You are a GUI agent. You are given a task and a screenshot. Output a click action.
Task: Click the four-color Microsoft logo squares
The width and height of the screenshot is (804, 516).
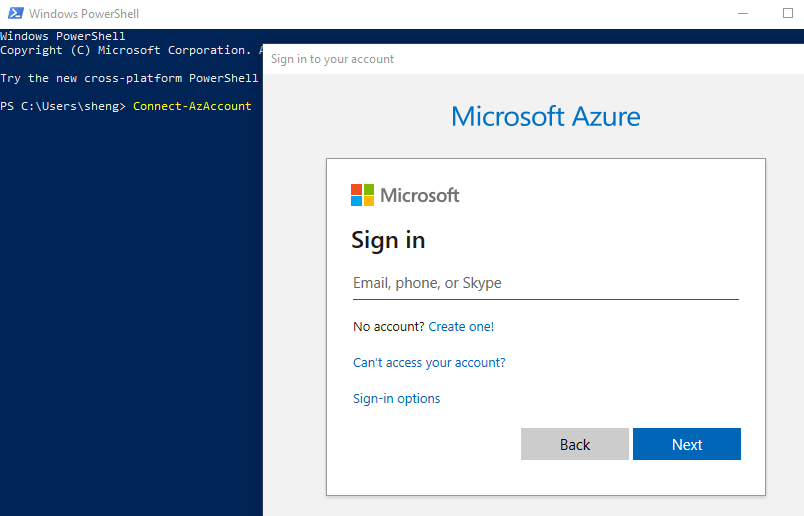tap(362, 195)
